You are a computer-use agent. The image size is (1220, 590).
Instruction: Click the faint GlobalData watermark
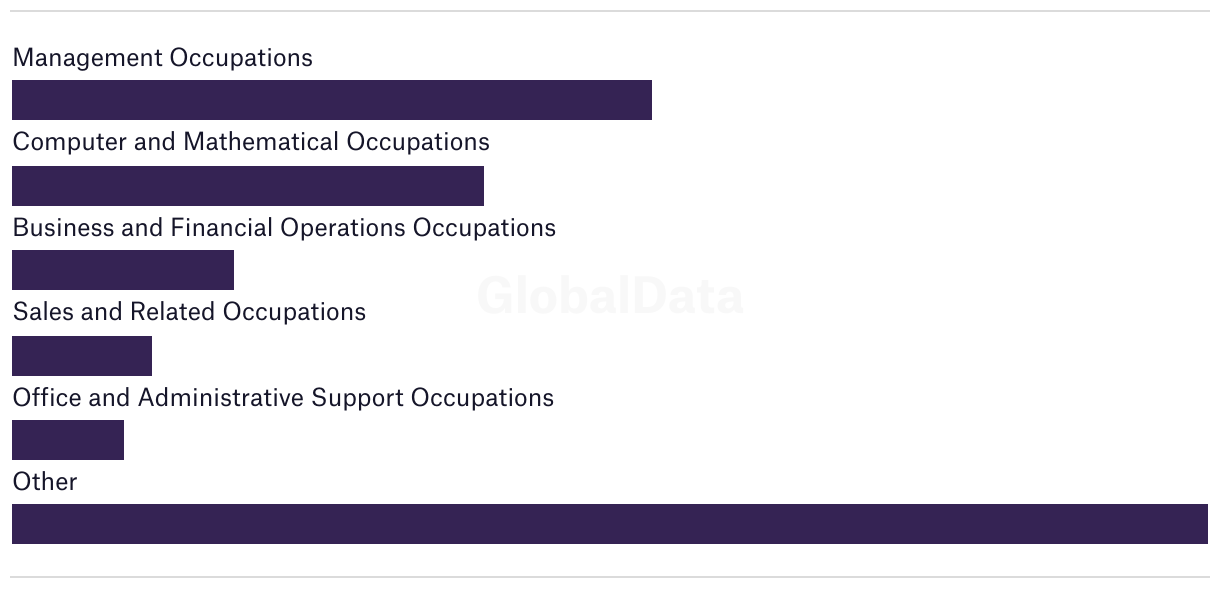610,297
